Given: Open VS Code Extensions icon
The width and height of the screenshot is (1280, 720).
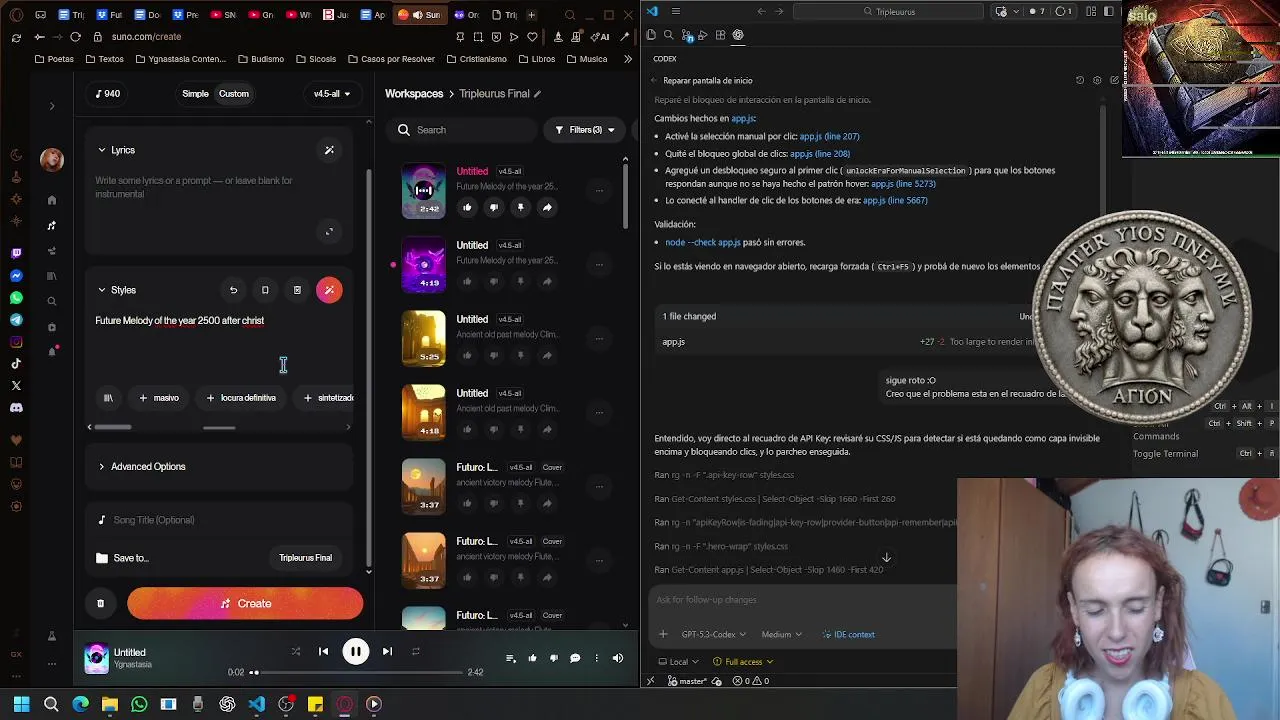Looking at the screenshot, I should [720, 35].
